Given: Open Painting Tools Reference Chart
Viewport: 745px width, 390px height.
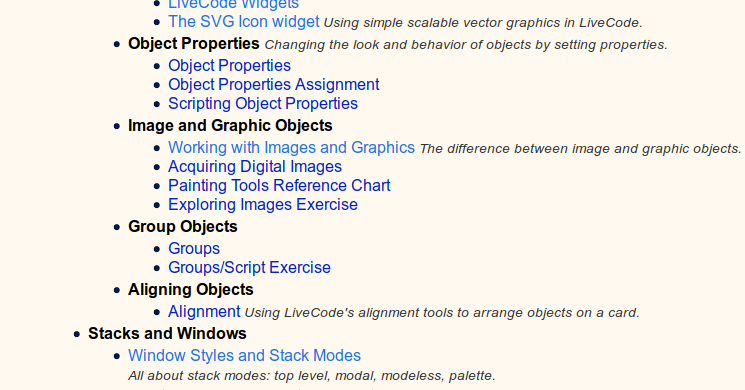Looking at the screenshot, I should coord(279,186).
